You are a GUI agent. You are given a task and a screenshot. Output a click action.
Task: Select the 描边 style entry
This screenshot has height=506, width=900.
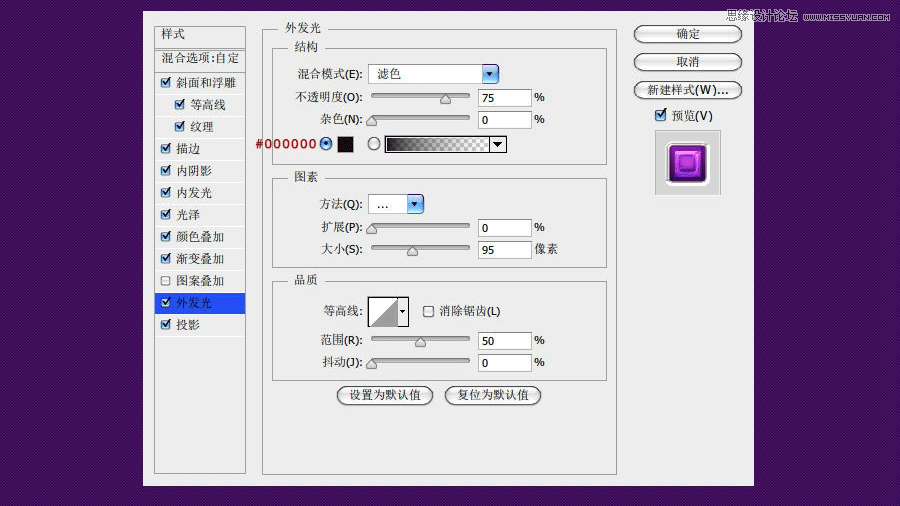pos(188,149)
